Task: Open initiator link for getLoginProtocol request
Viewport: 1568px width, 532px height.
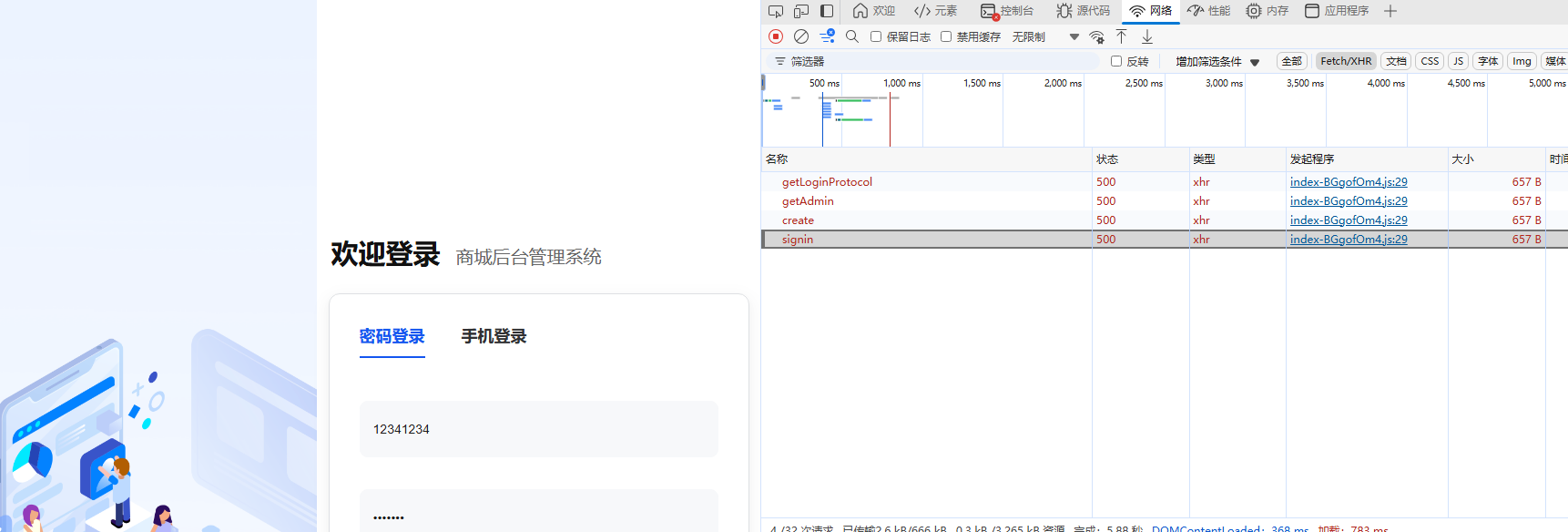Action: point(1349,182)
